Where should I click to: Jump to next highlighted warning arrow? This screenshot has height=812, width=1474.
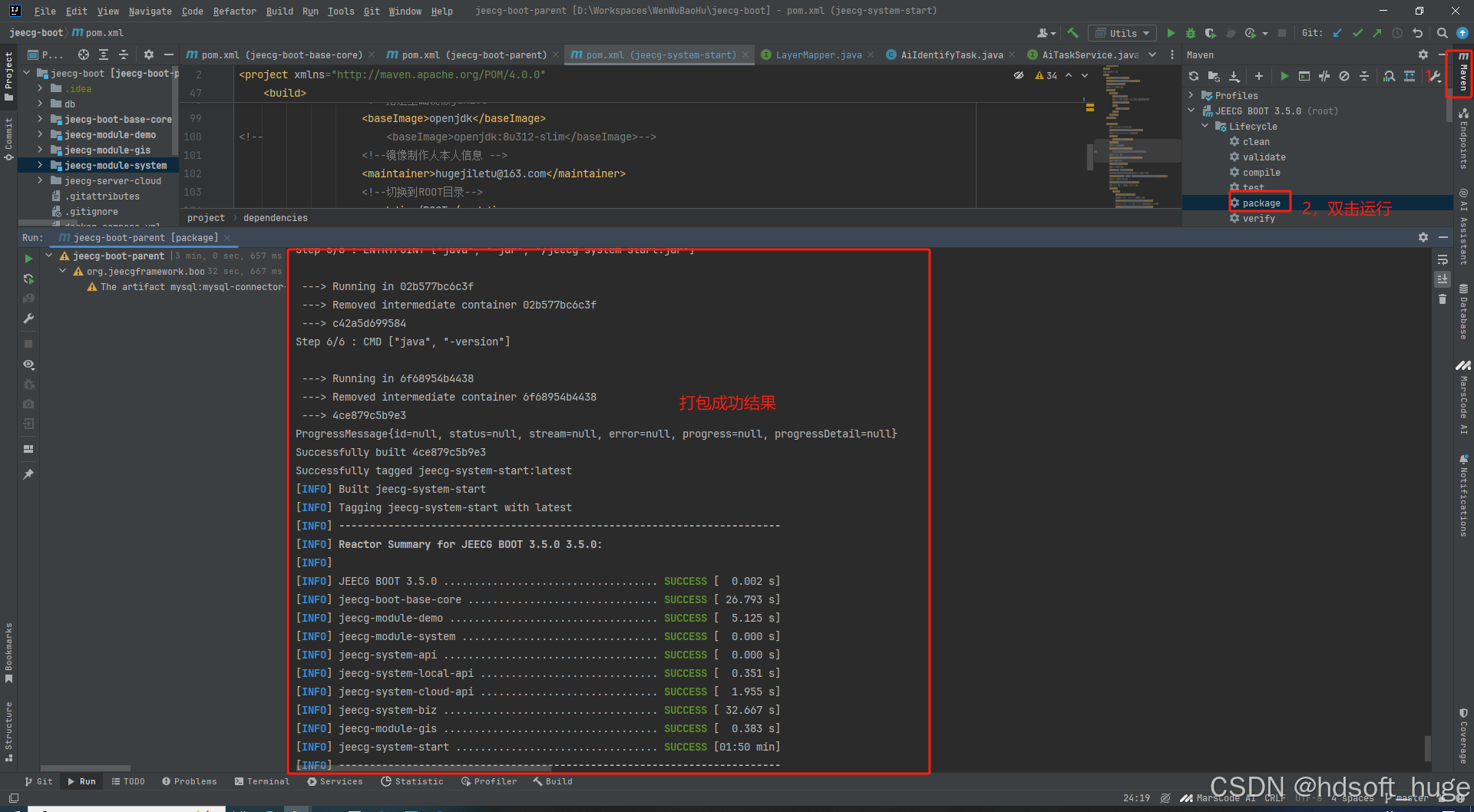coord(1085,75)
